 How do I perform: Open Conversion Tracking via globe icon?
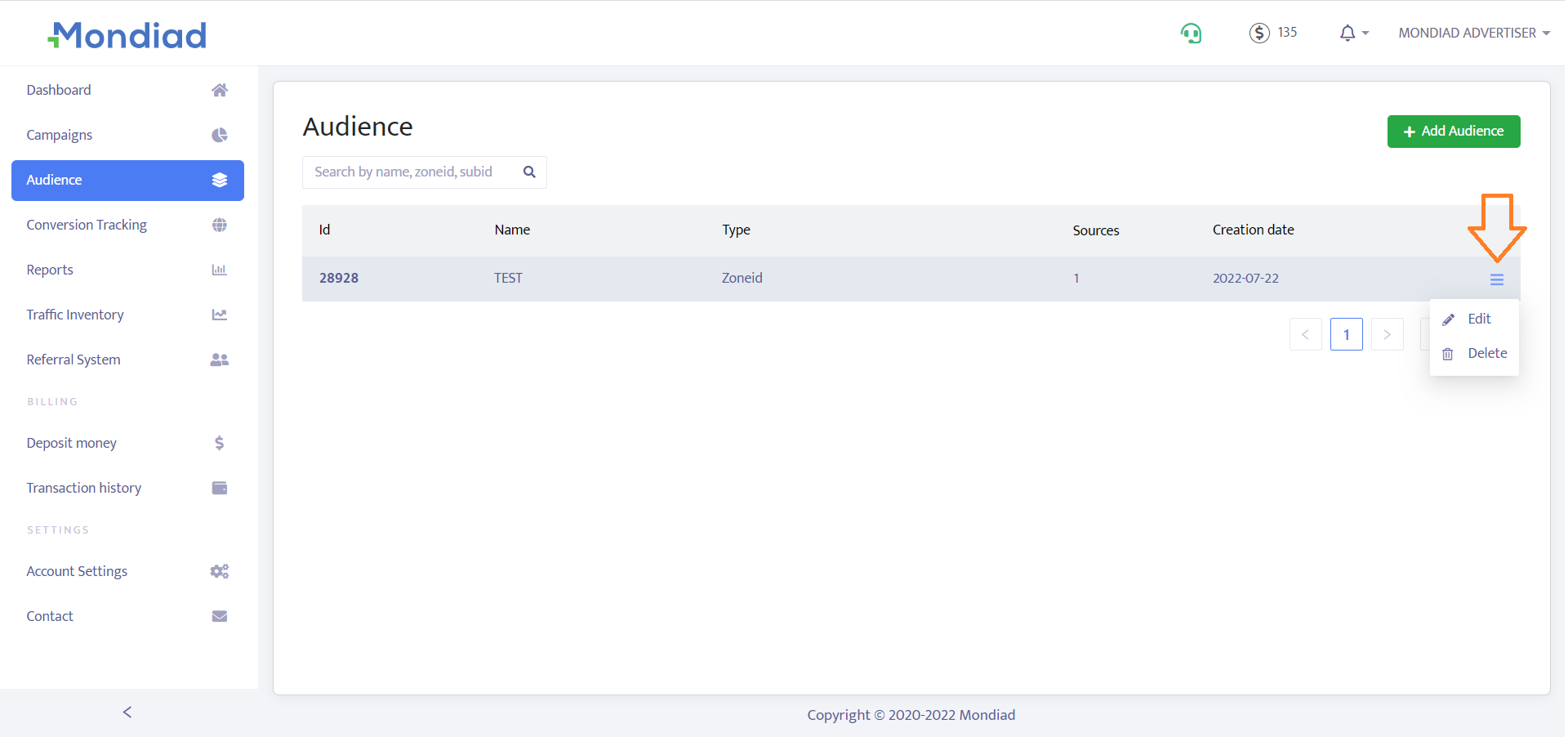click(x=219, y=225)
